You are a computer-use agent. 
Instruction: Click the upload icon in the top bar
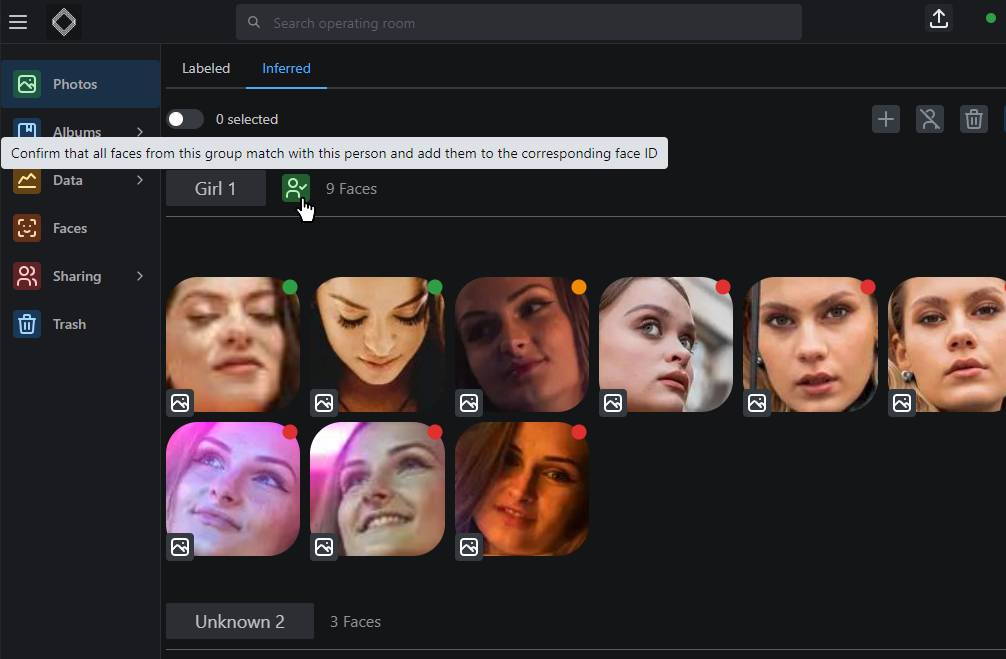[x=939, y=19]
